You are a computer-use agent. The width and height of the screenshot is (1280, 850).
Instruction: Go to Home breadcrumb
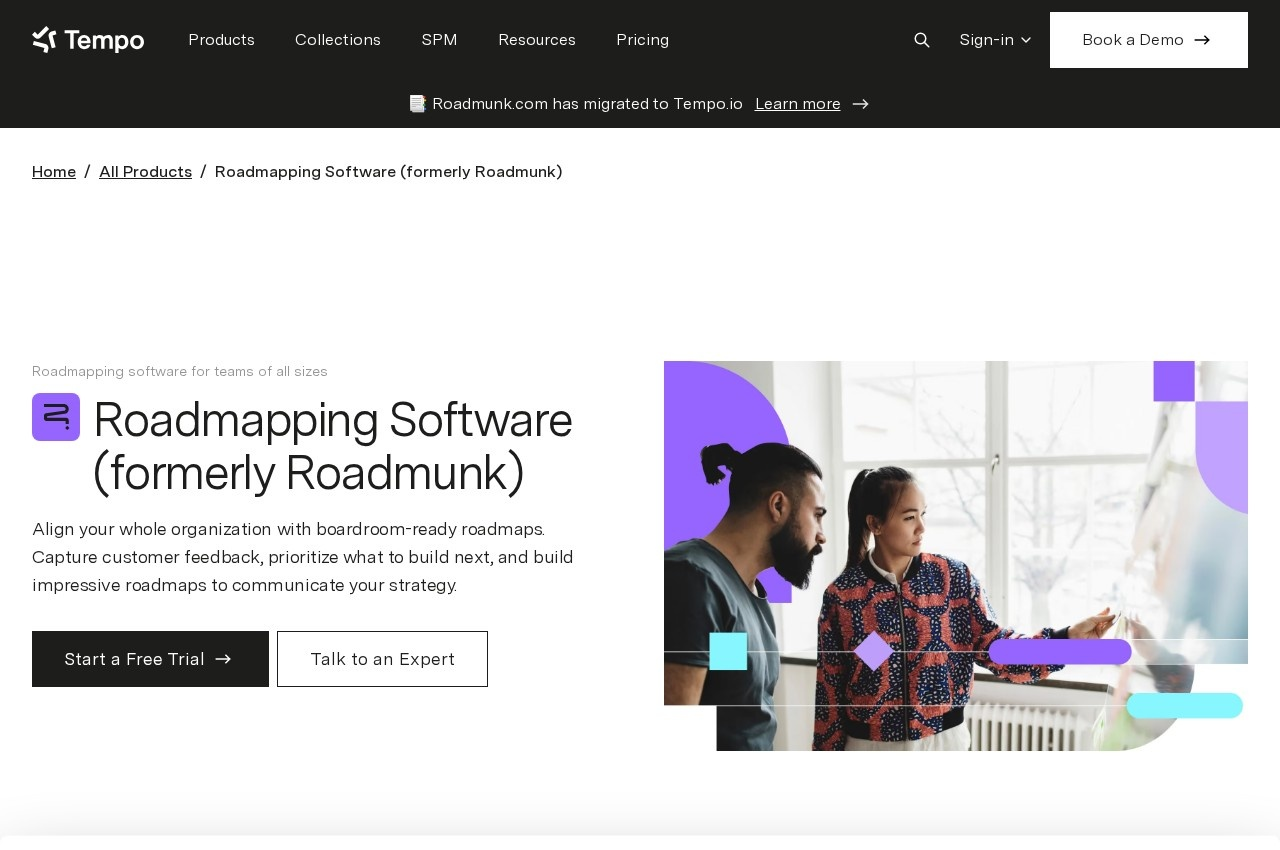coord(54,172)
